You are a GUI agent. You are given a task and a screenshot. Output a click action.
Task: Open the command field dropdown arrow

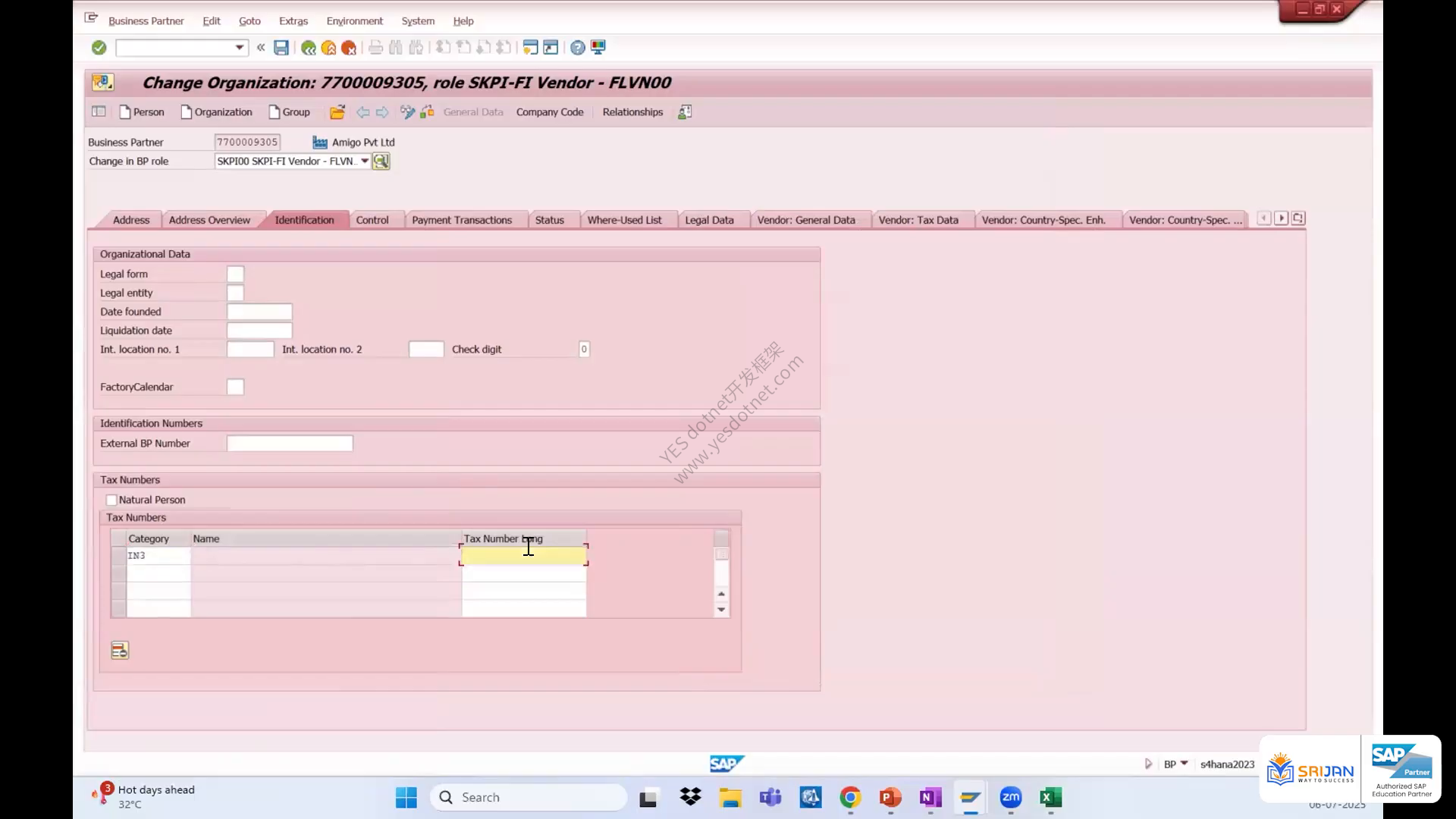pyautogui.click(x=240, y=48)
